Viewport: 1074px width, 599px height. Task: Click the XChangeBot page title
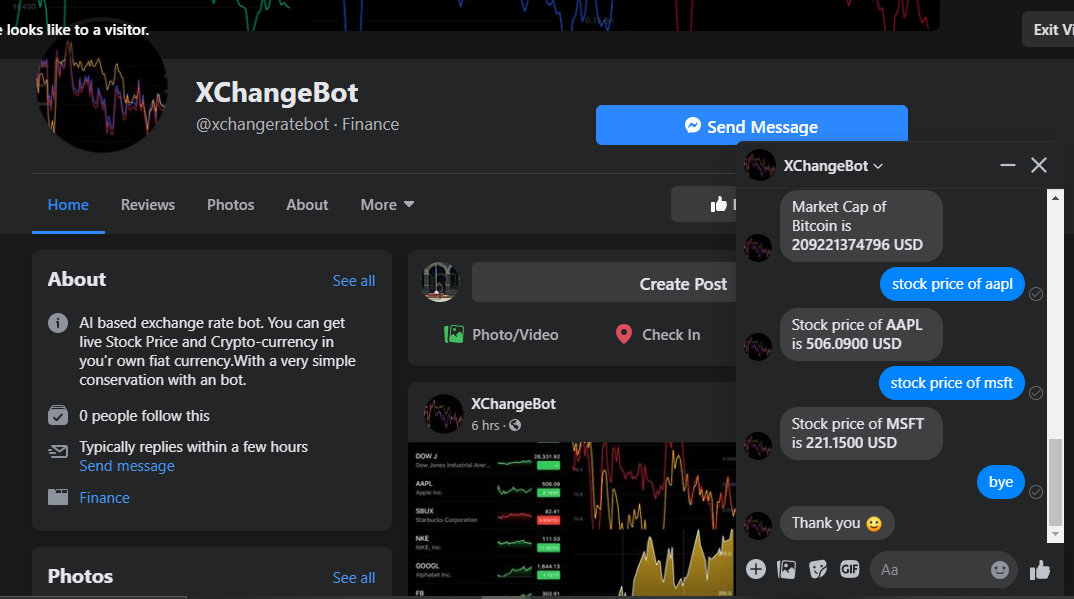(x=277, y=92)
